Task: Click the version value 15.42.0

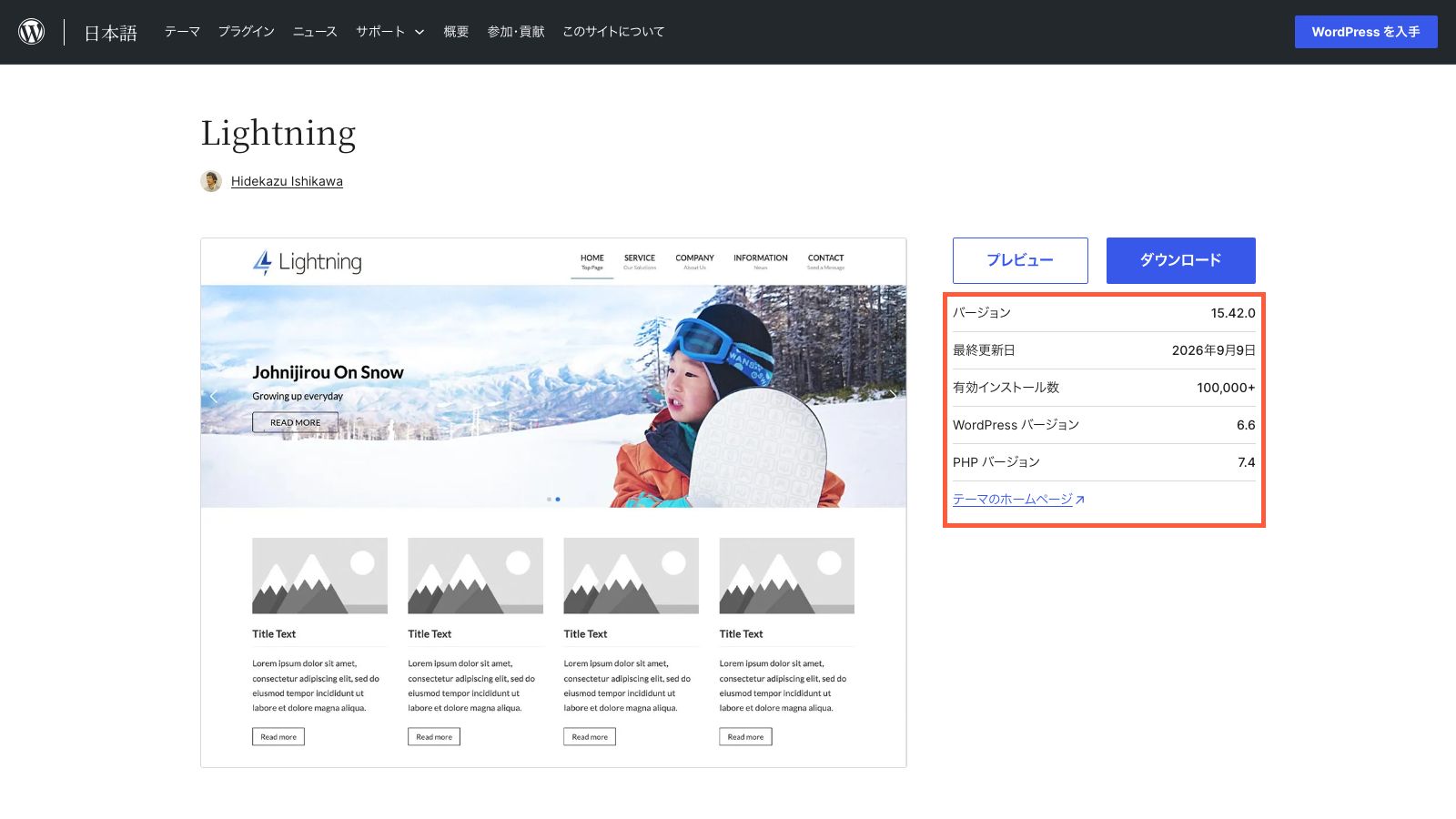Action: click(x=1233, y=313)
